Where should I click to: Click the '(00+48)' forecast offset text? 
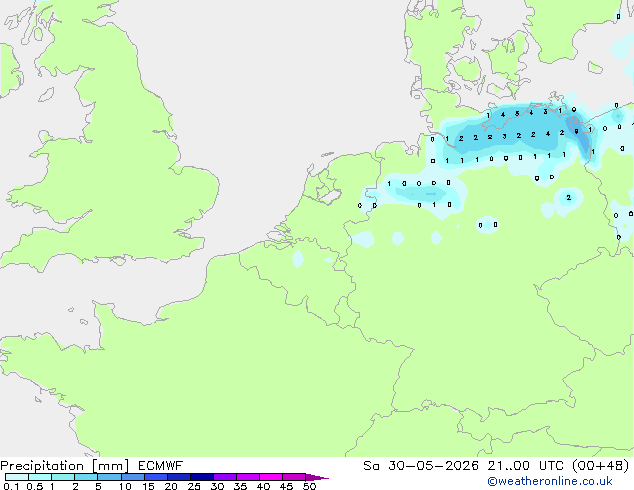[x=601, y=466]
